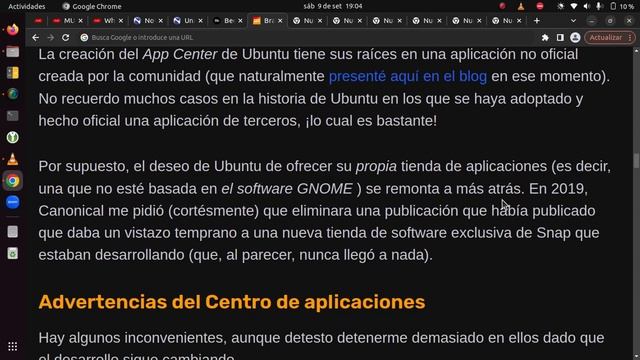Viewport: 640px width, 360px height.
Task: Click the forward navigation arrow
Action: tap(51, 38)
